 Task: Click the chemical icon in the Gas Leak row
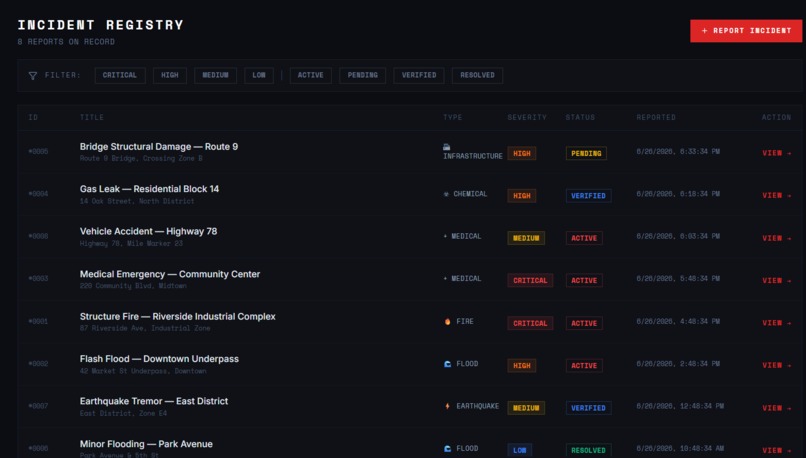446,194
